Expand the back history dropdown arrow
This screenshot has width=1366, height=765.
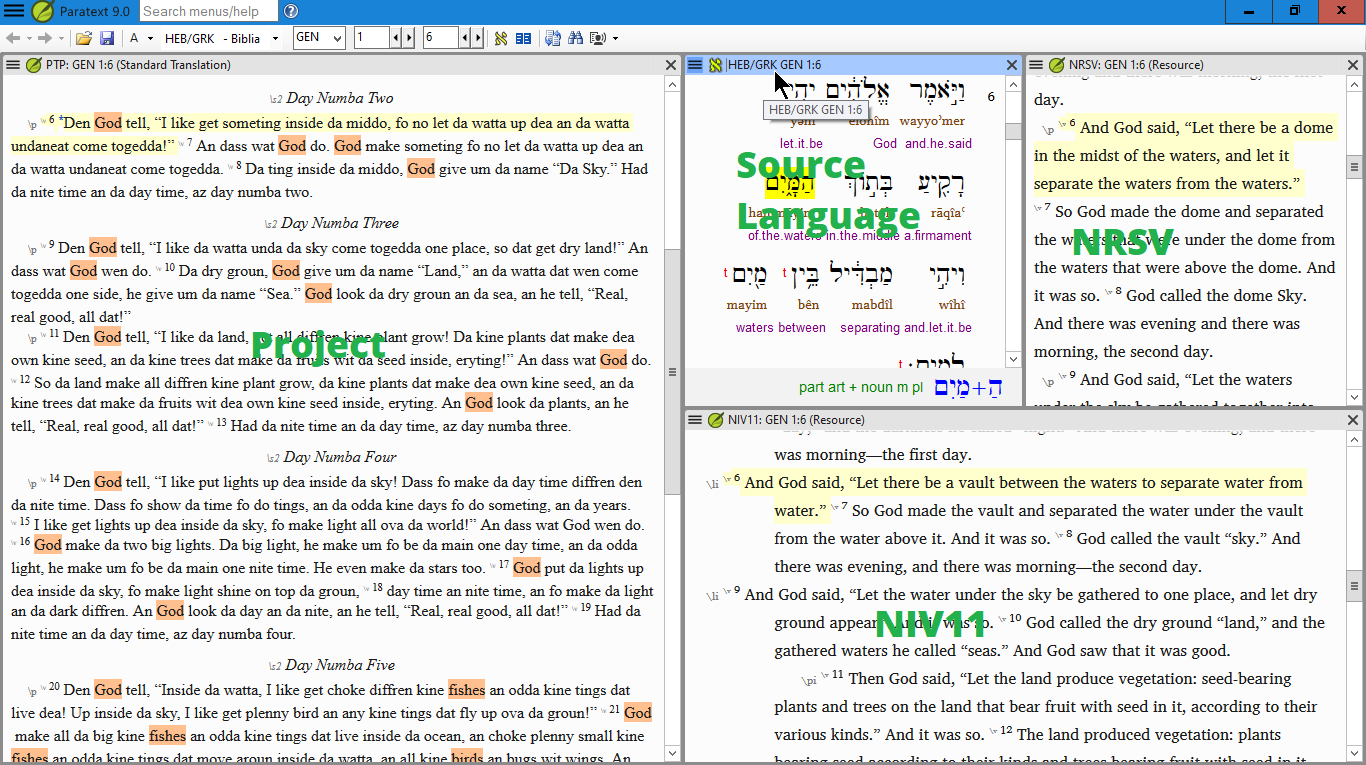(28, 38)
